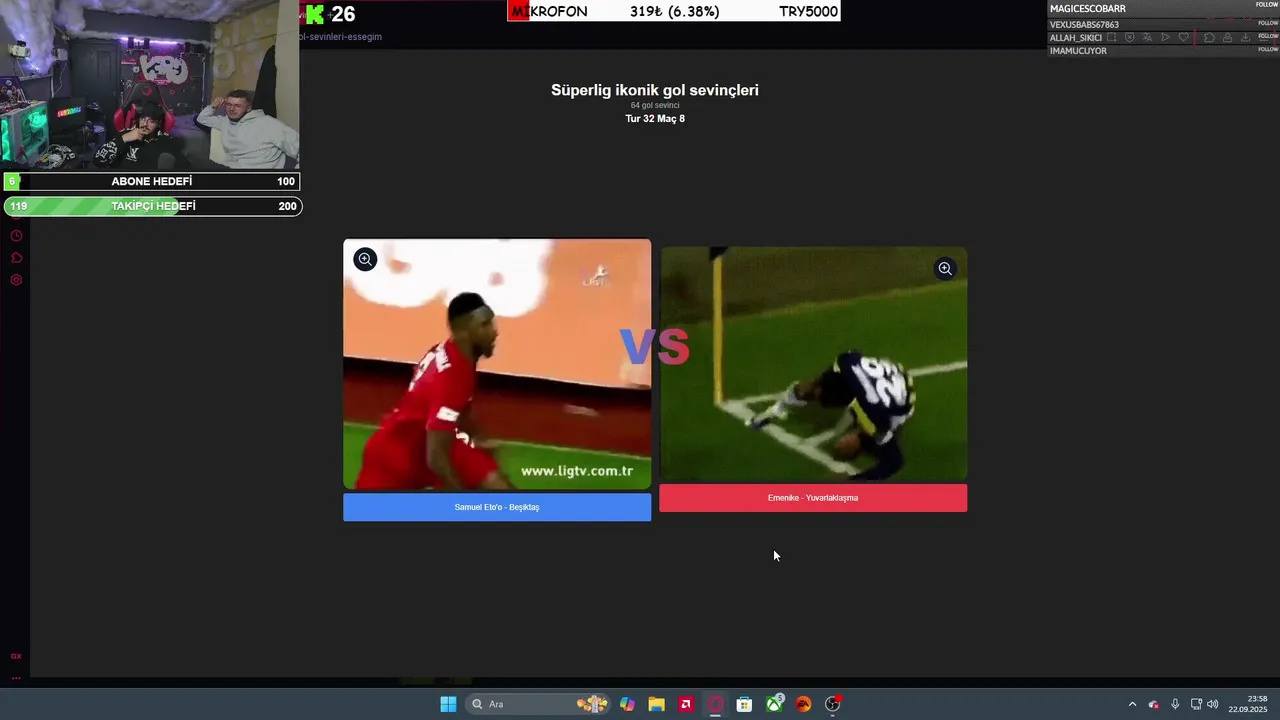Image resolution: width=1280 pixels, height=720 pixels.
Task: Open the clock history icon in browser sidebar
Action: 16,236
